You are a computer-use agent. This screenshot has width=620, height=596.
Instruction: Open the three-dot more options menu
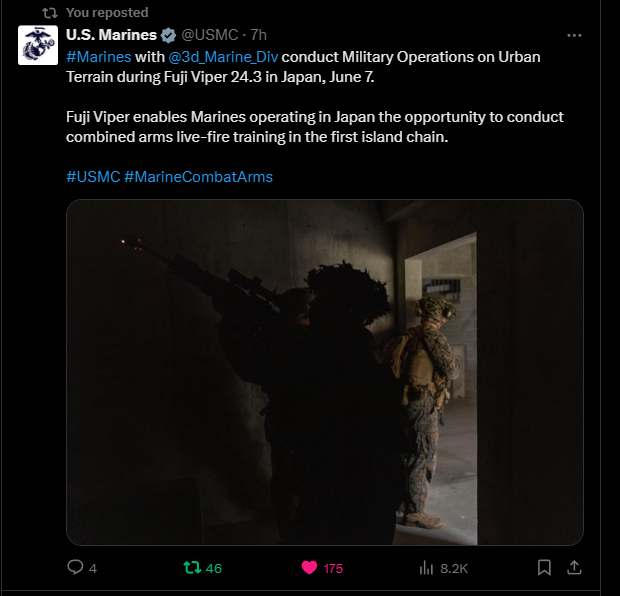(574, 36)
